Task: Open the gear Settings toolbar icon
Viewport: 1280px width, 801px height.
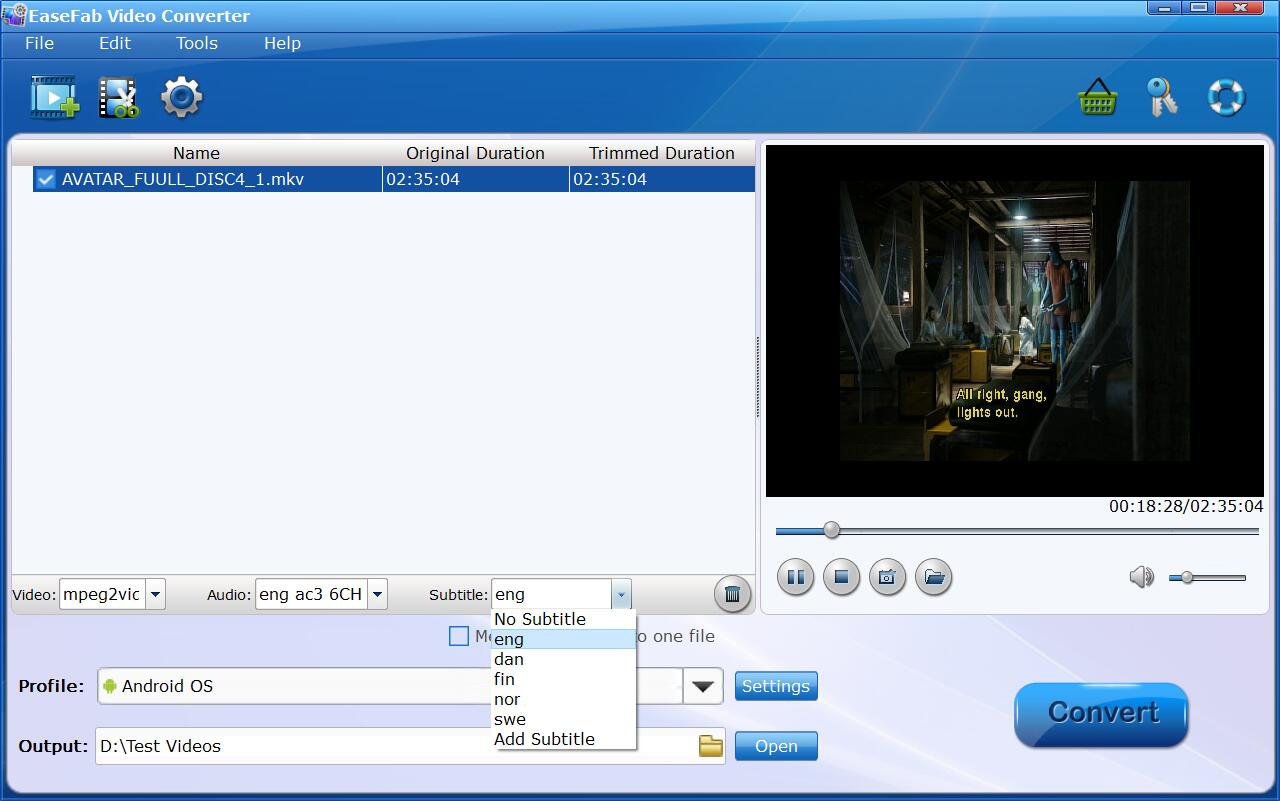Action: pyautogui.click(x=182, y=97)
